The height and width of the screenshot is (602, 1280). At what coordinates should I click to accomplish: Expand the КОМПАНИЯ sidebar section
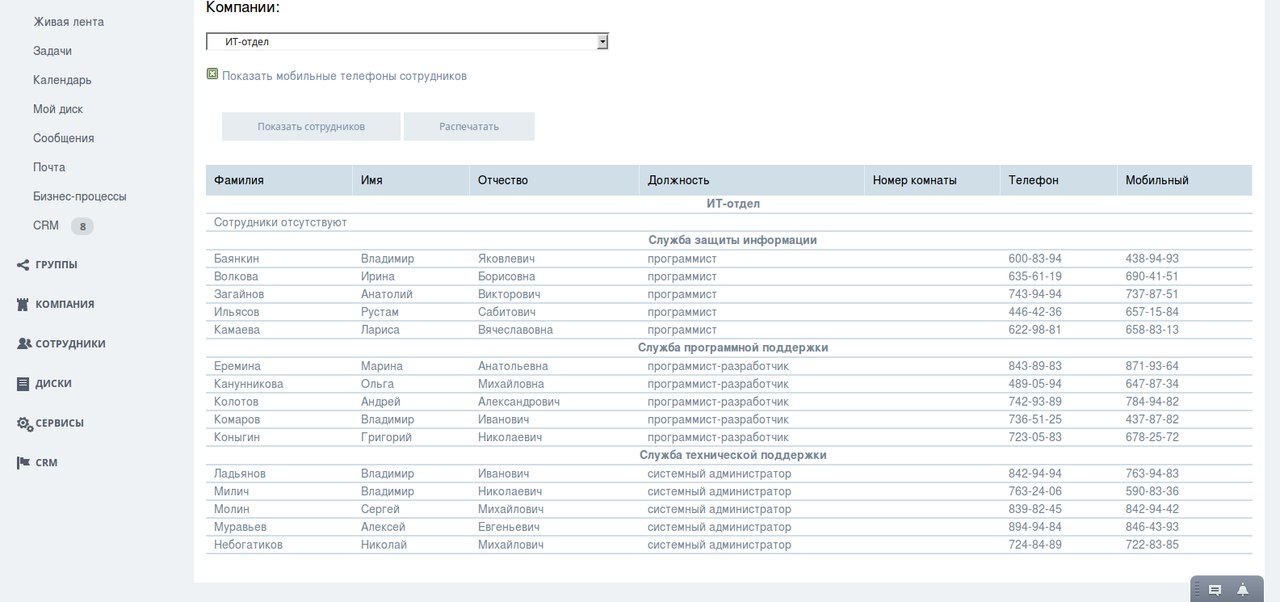pos(65,304)
